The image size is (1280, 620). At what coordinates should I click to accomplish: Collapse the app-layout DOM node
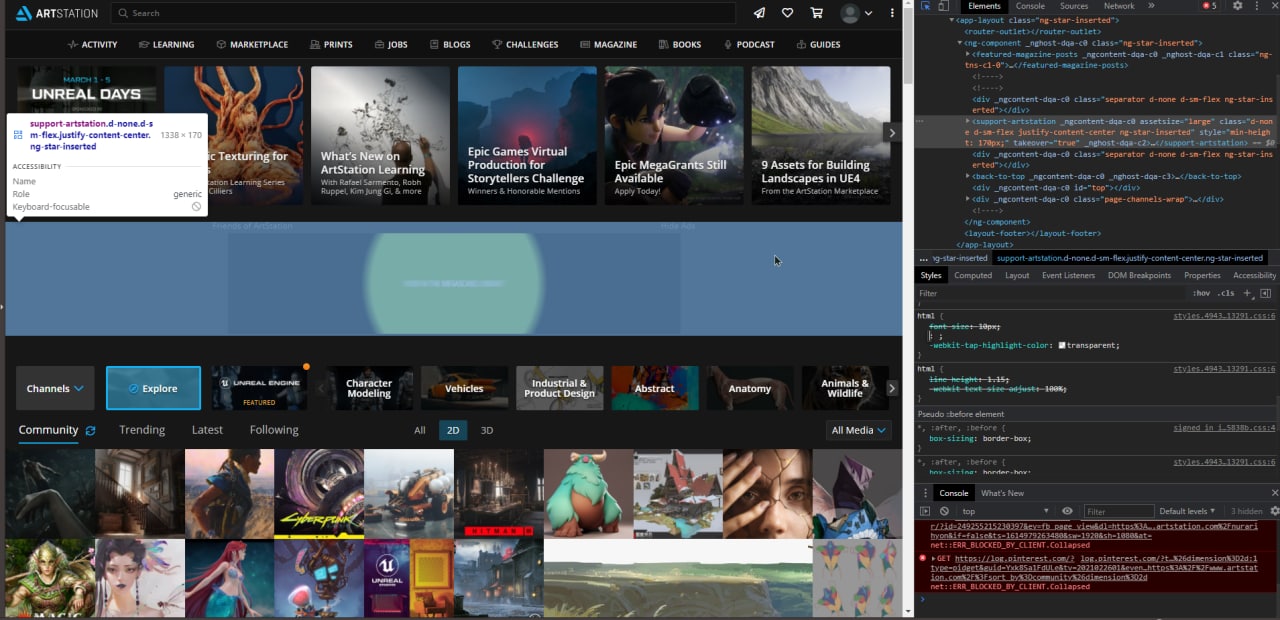coord(952,20)
